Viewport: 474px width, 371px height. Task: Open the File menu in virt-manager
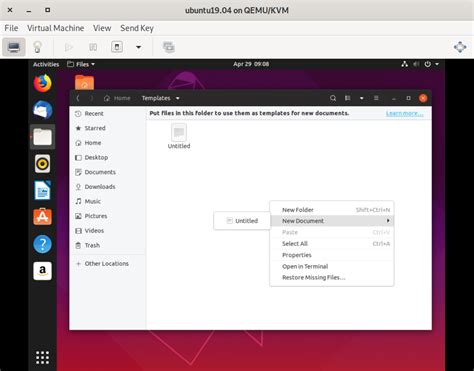[x=11, y=28]
